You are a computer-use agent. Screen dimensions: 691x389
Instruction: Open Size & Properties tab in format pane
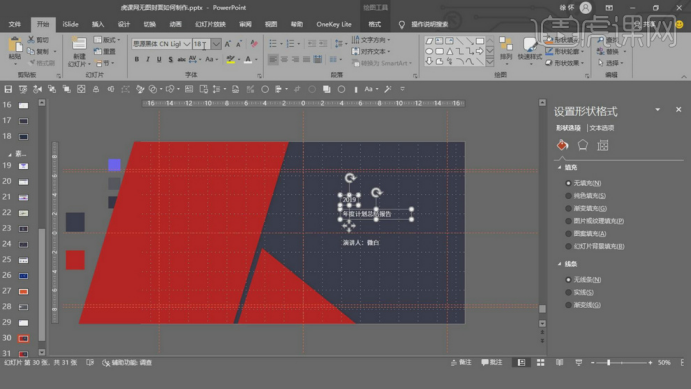click(x=602, y=145)
